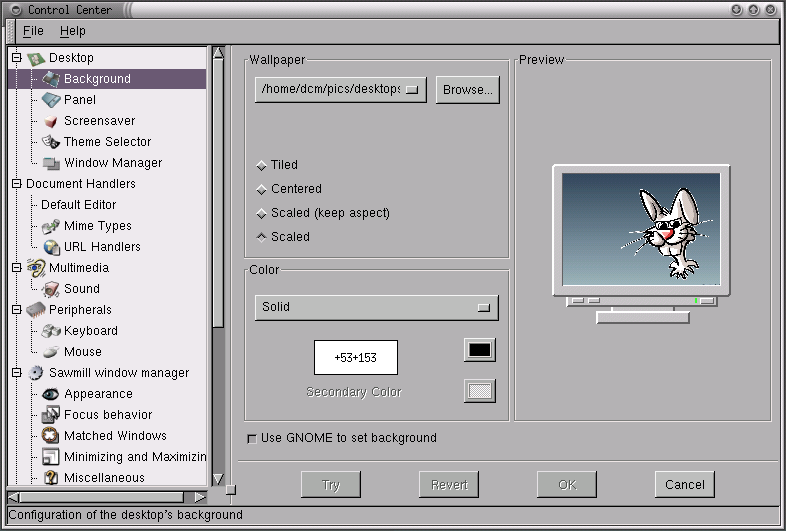Click the sidebar vertical scrollbar

(x=218, y=200)
